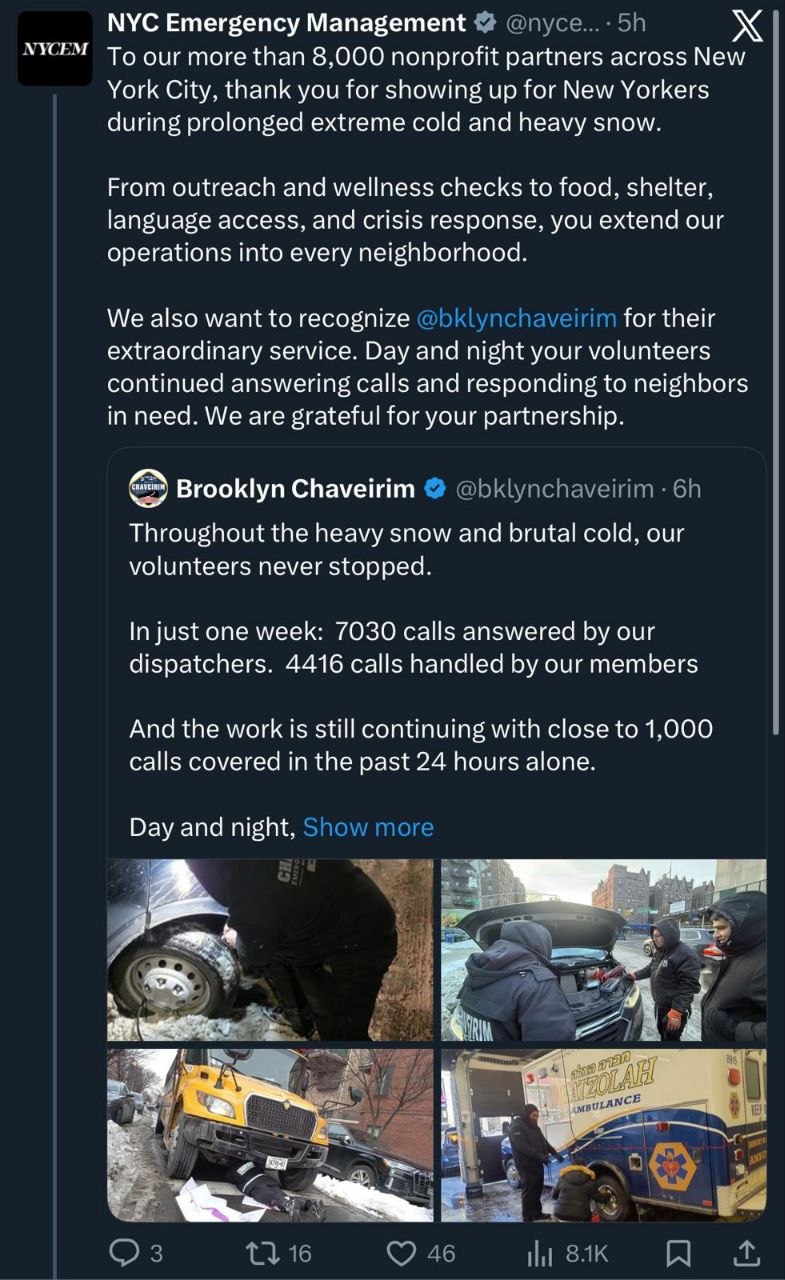This screenshot has height=1280, width=785.
Task: Click the 5h post timestamp
Action: tap(632, 22)
